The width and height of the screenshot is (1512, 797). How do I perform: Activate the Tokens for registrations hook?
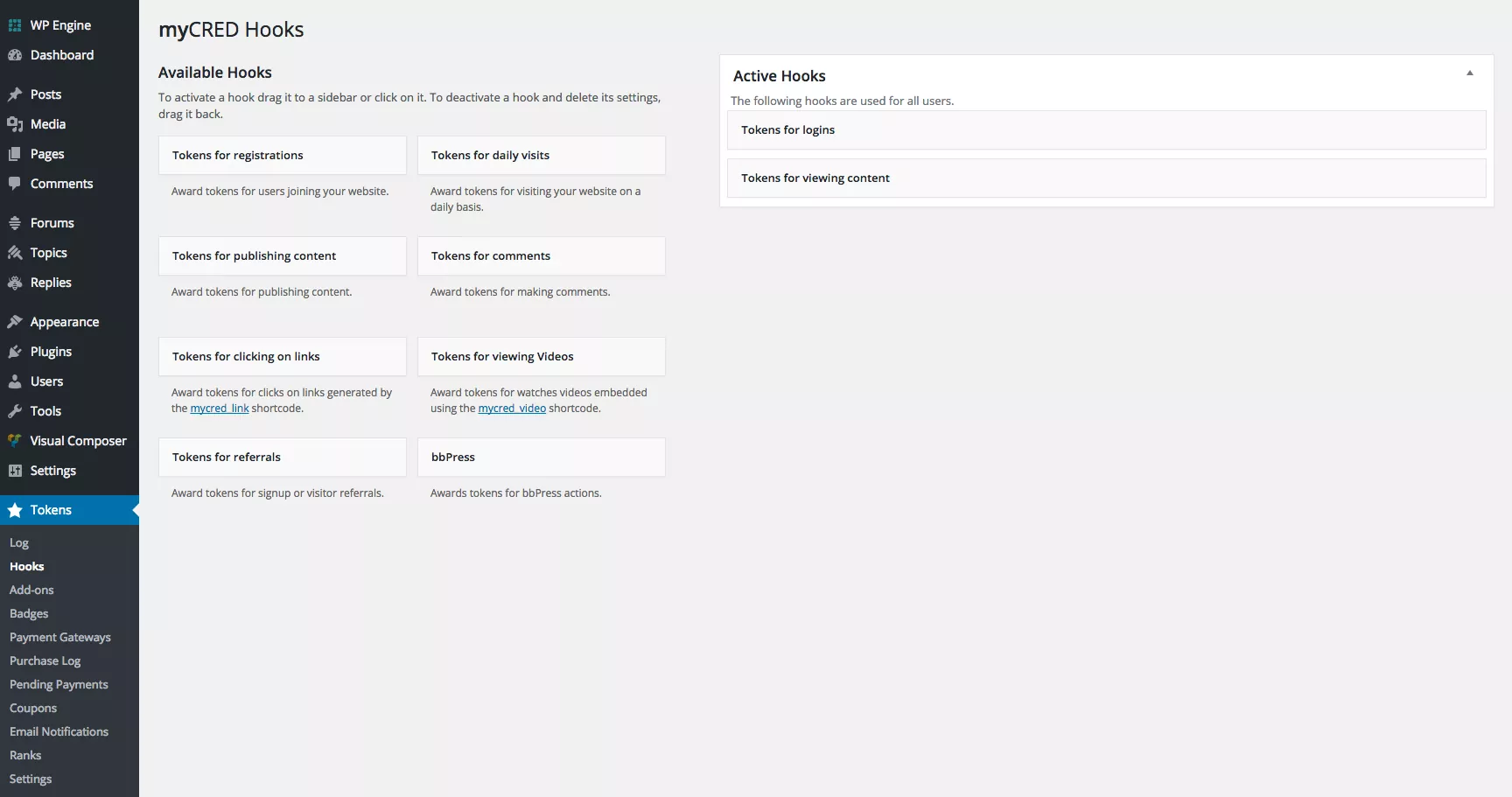coord(282,156)
